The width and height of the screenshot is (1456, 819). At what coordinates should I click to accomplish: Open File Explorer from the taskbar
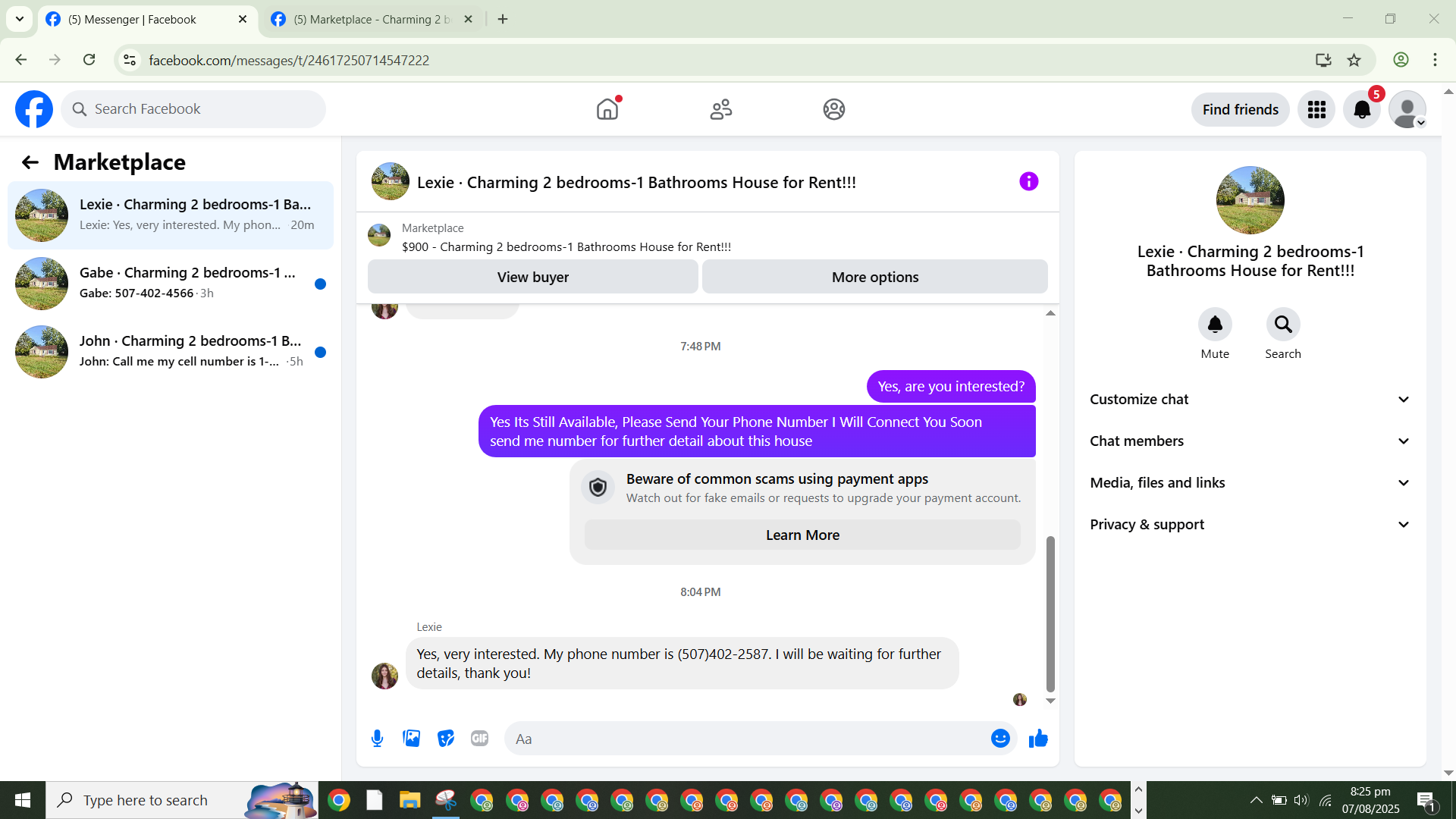tap(410, 800)
